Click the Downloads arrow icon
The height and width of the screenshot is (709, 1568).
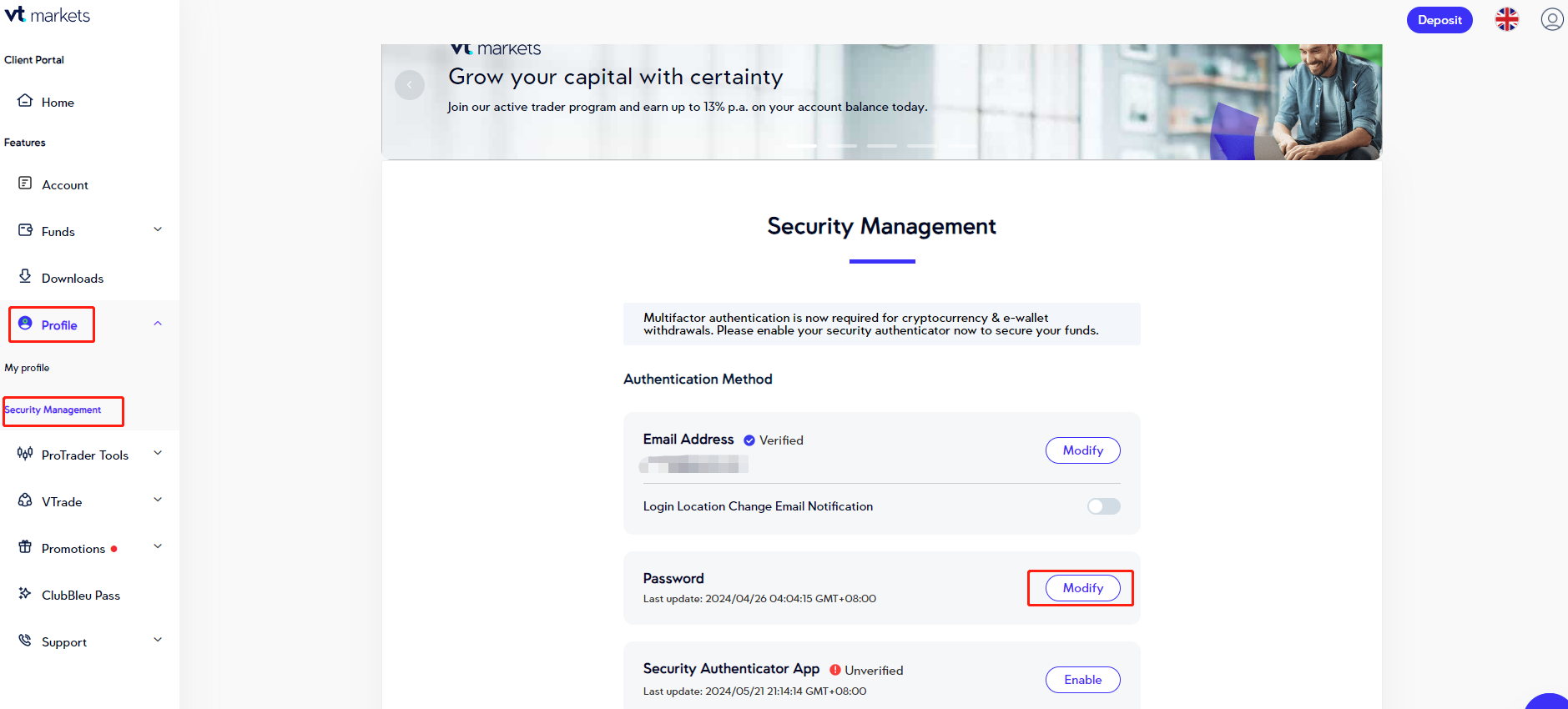coord(25,276)
